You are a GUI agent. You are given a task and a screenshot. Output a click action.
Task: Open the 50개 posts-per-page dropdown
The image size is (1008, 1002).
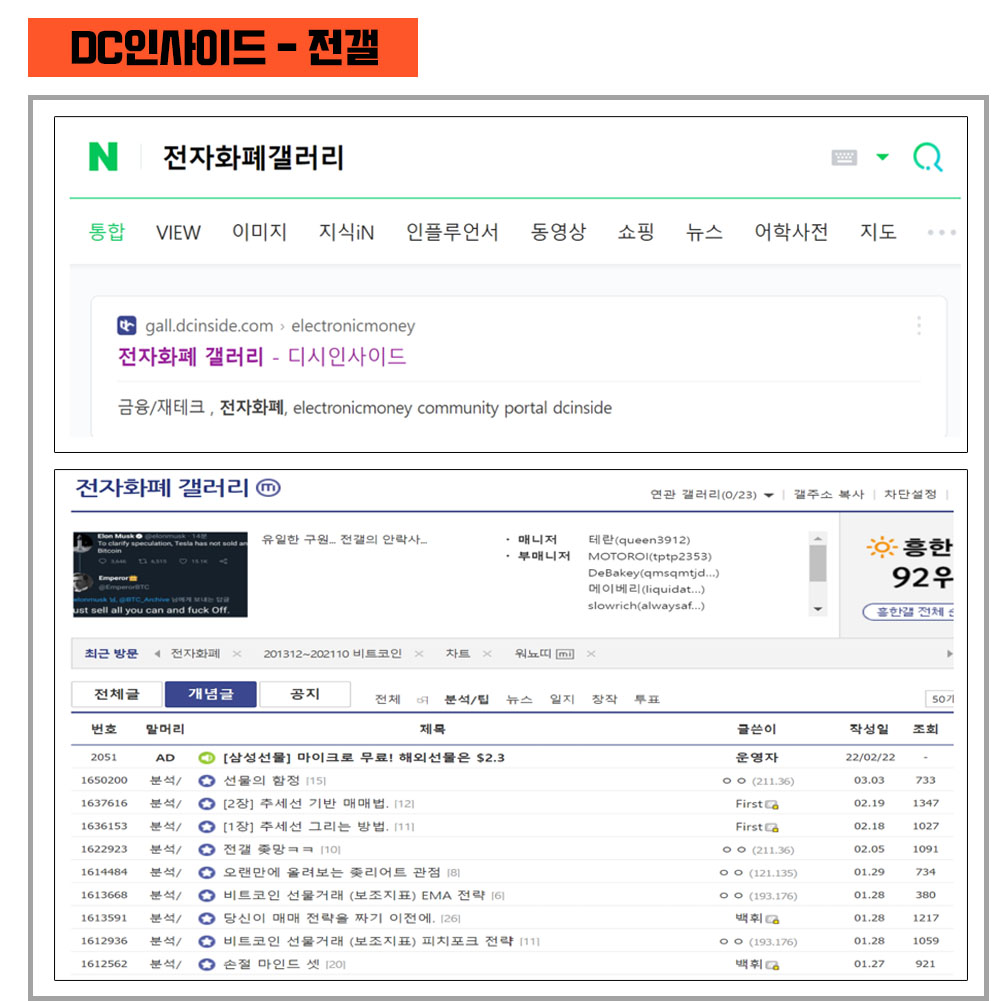[940, 699]
